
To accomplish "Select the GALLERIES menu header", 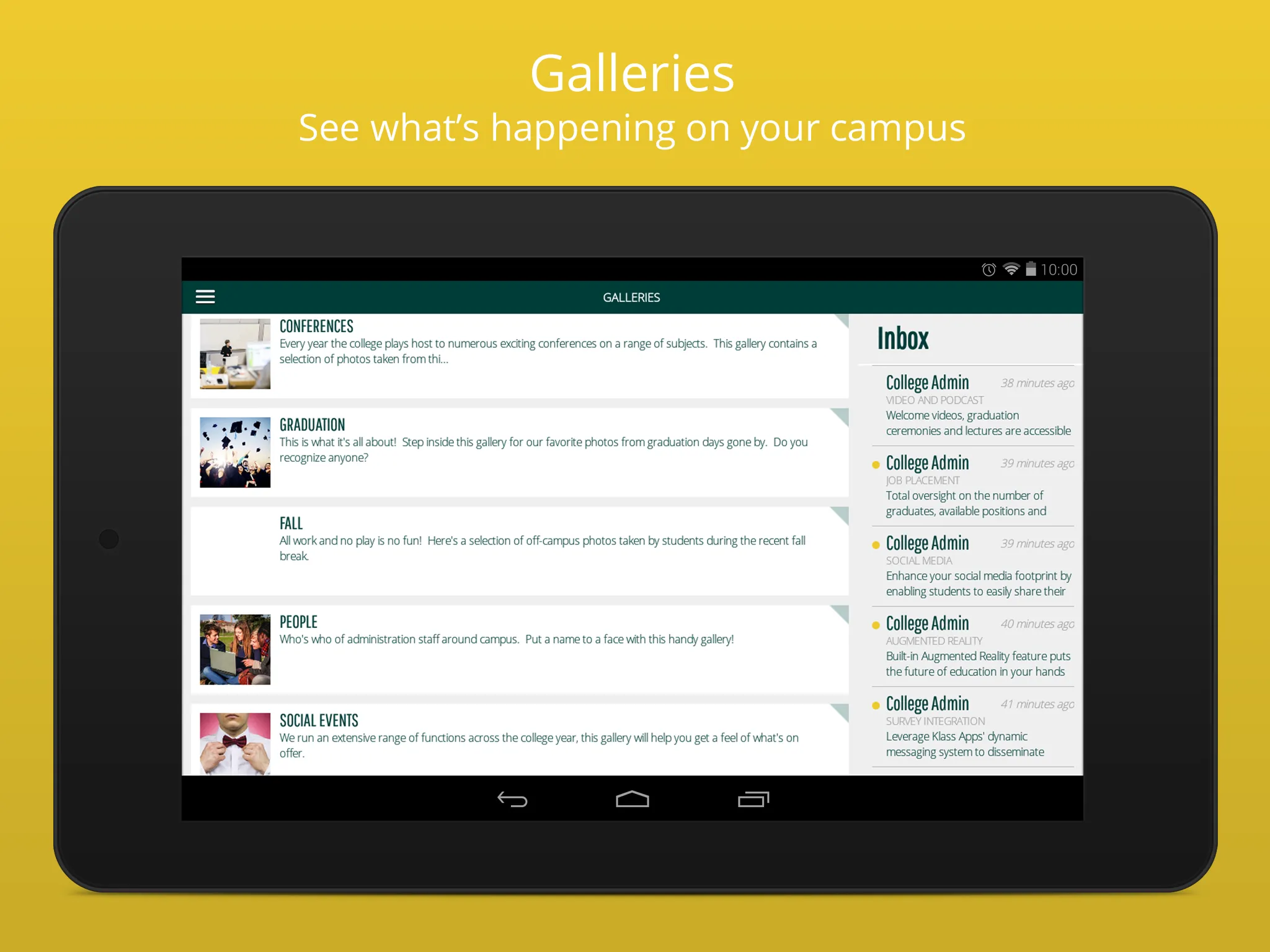I will click(x=633, y=296).
